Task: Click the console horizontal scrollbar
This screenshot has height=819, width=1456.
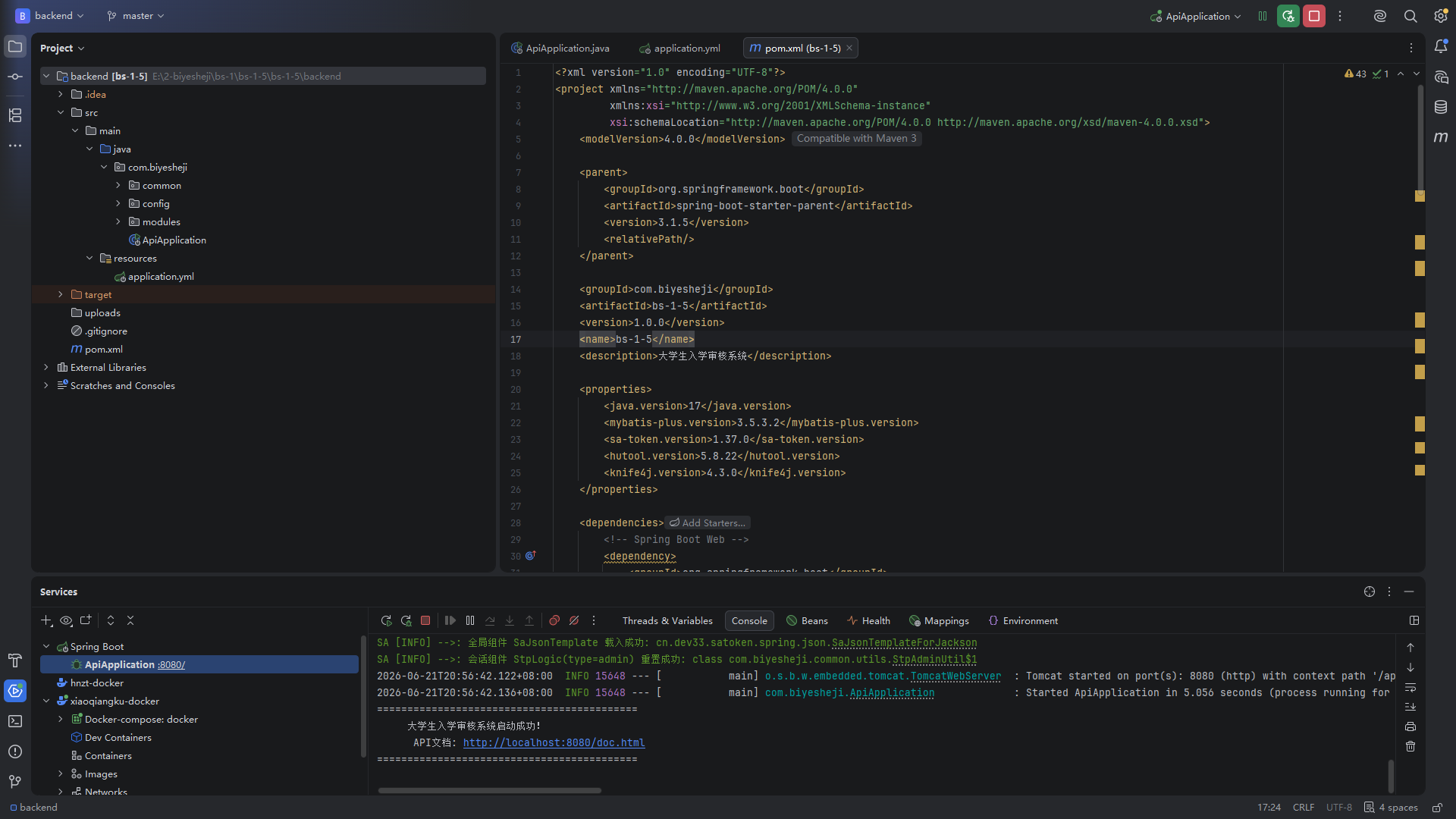Action: click(x=490, y=790)
